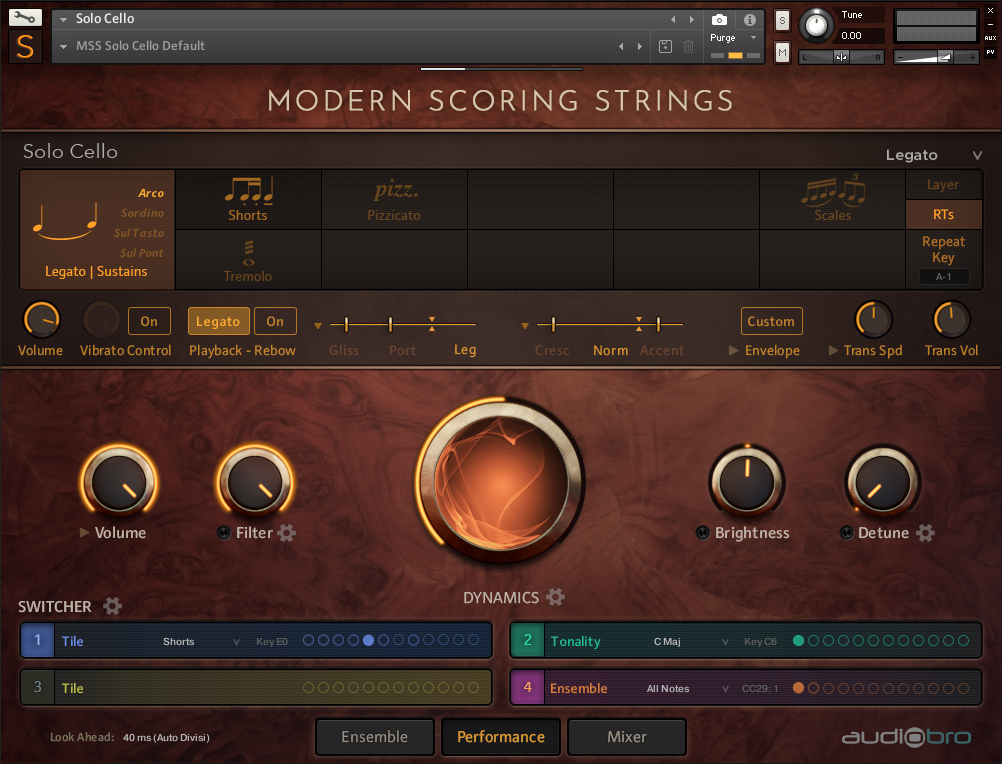
Task: Expand the Cresc Norm Accent slider arrow
Action: tap(525, 326)
